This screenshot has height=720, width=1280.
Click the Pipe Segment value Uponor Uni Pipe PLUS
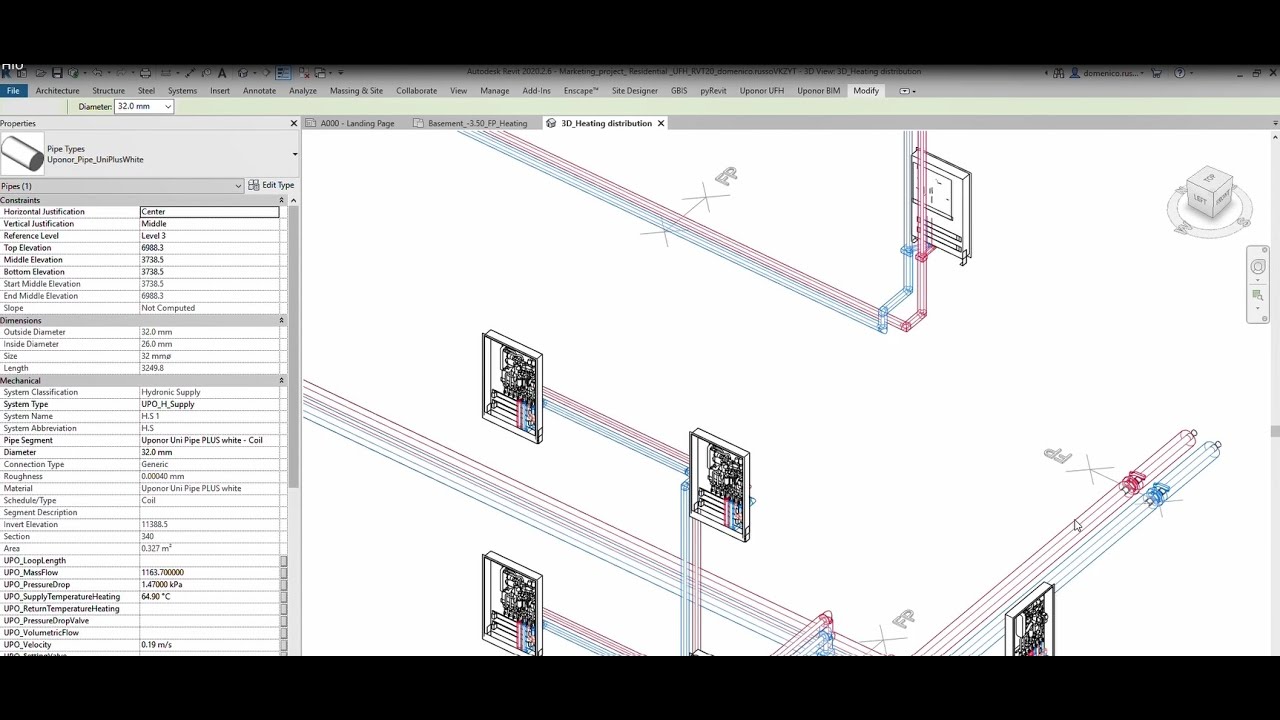(209, 440)
